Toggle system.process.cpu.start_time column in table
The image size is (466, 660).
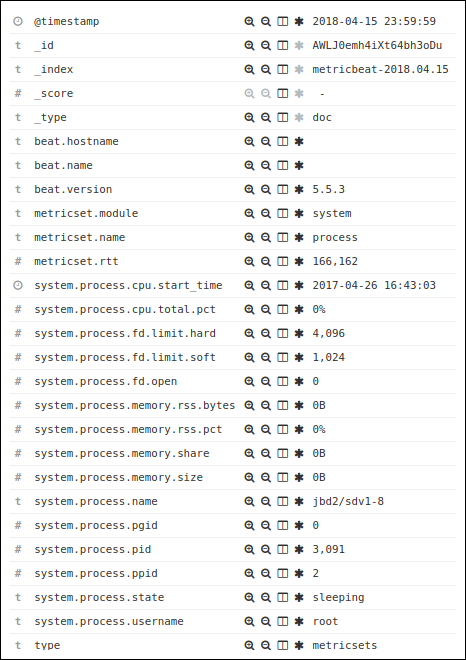click(x=282, y=285)
